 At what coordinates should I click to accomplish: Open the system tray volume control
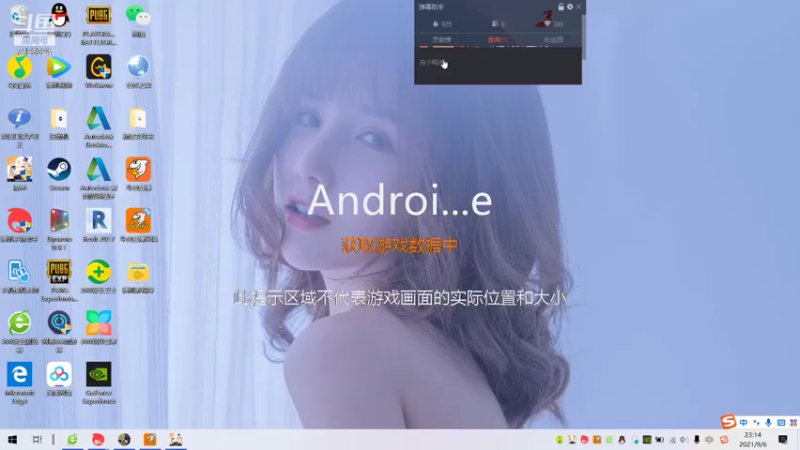coord(684,440)
